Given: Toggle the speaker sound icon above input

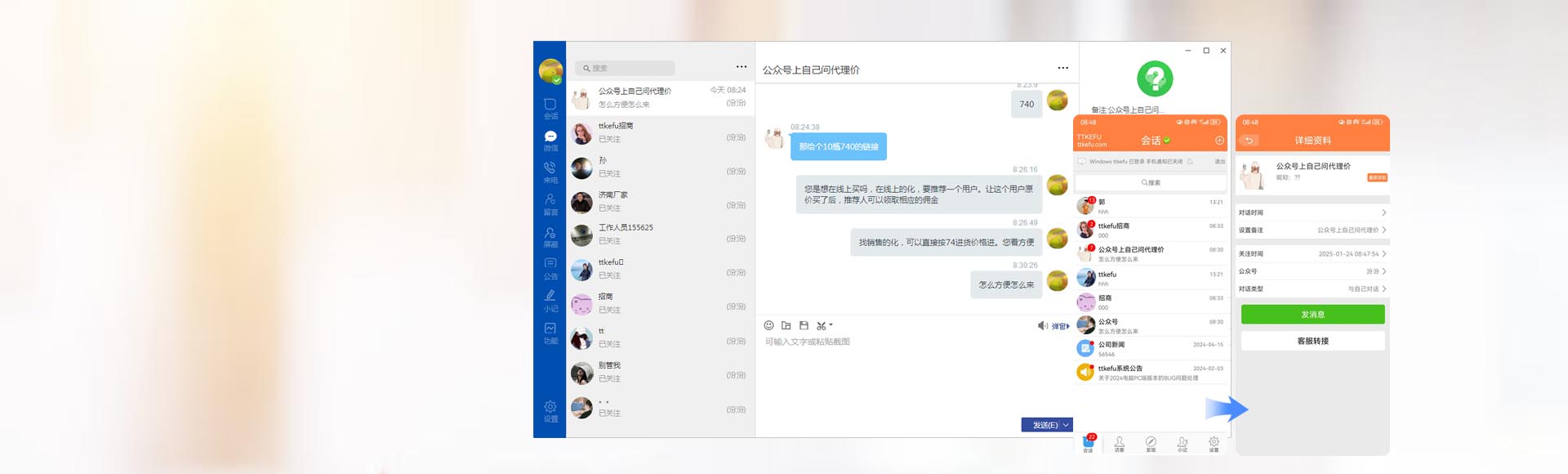Looking at the screenshot, I should coord(1042,326).
